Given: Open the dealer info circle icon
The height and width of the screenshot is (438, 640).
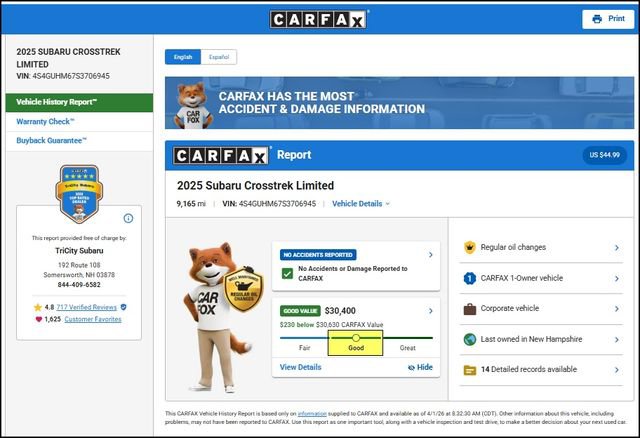Looking at the screenshot, I should pos(128,218).
